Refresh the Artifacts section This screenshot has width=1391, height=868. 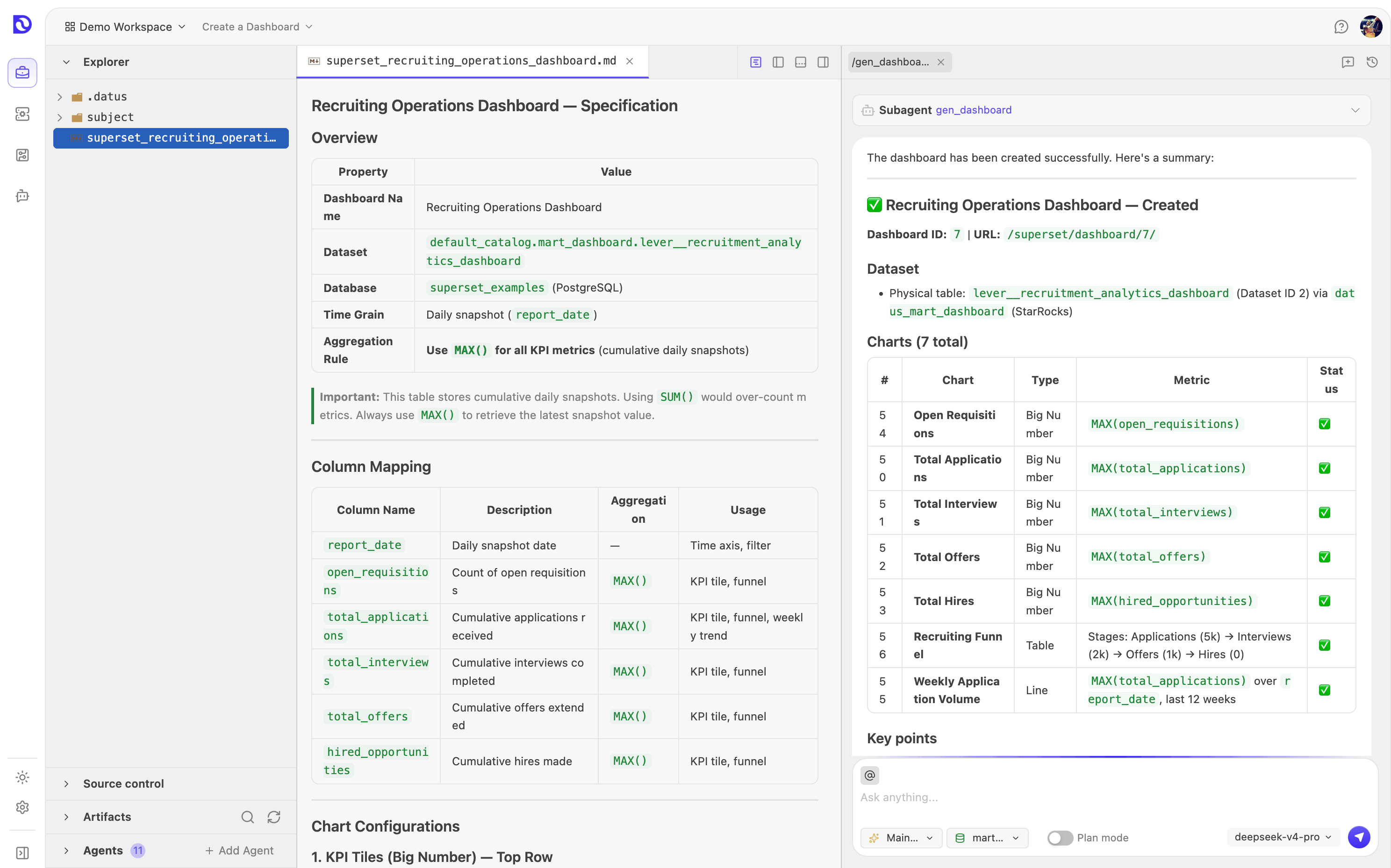[x=274, y=817]
